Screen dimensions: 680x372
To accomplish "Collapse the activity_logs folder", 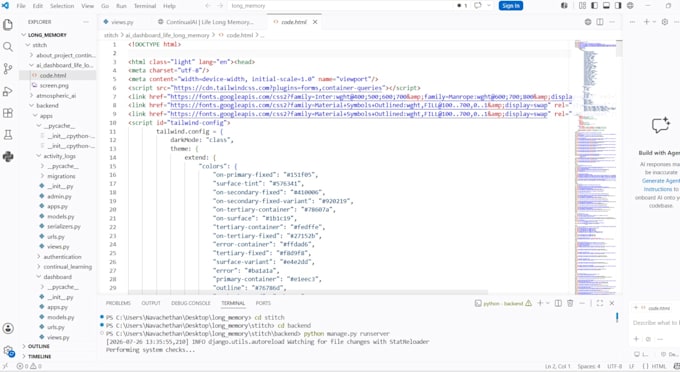I will pos(58,156).
